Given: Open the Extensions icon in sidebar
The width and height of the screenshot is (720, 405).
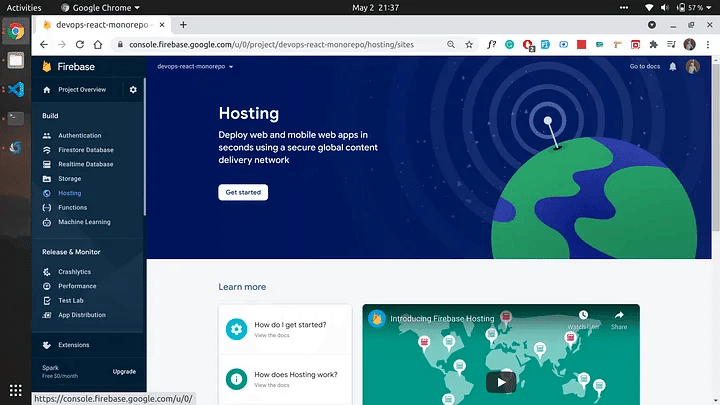Looking at the screenshot, I should (x=47, y=345).
